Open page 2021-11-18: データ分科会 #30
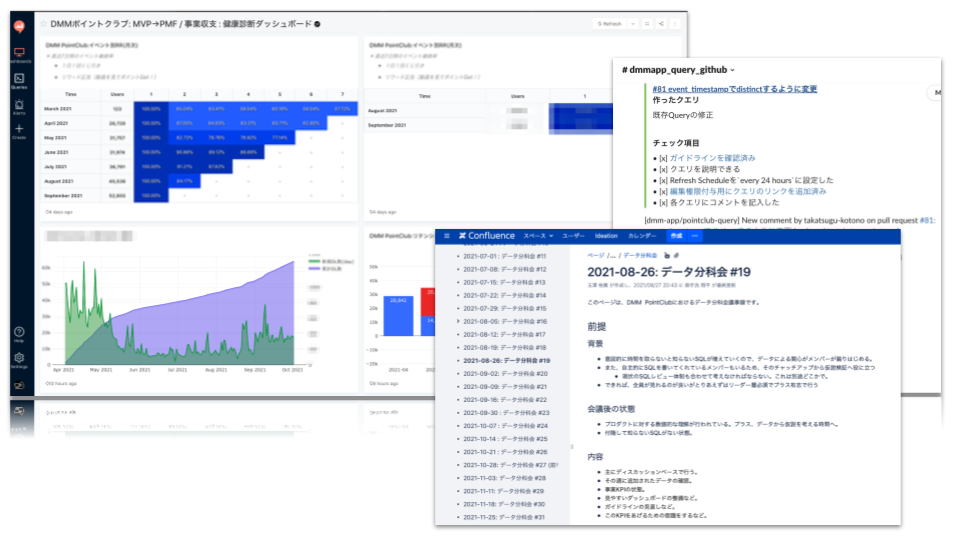960x540 pixels. tap(504, 504)
